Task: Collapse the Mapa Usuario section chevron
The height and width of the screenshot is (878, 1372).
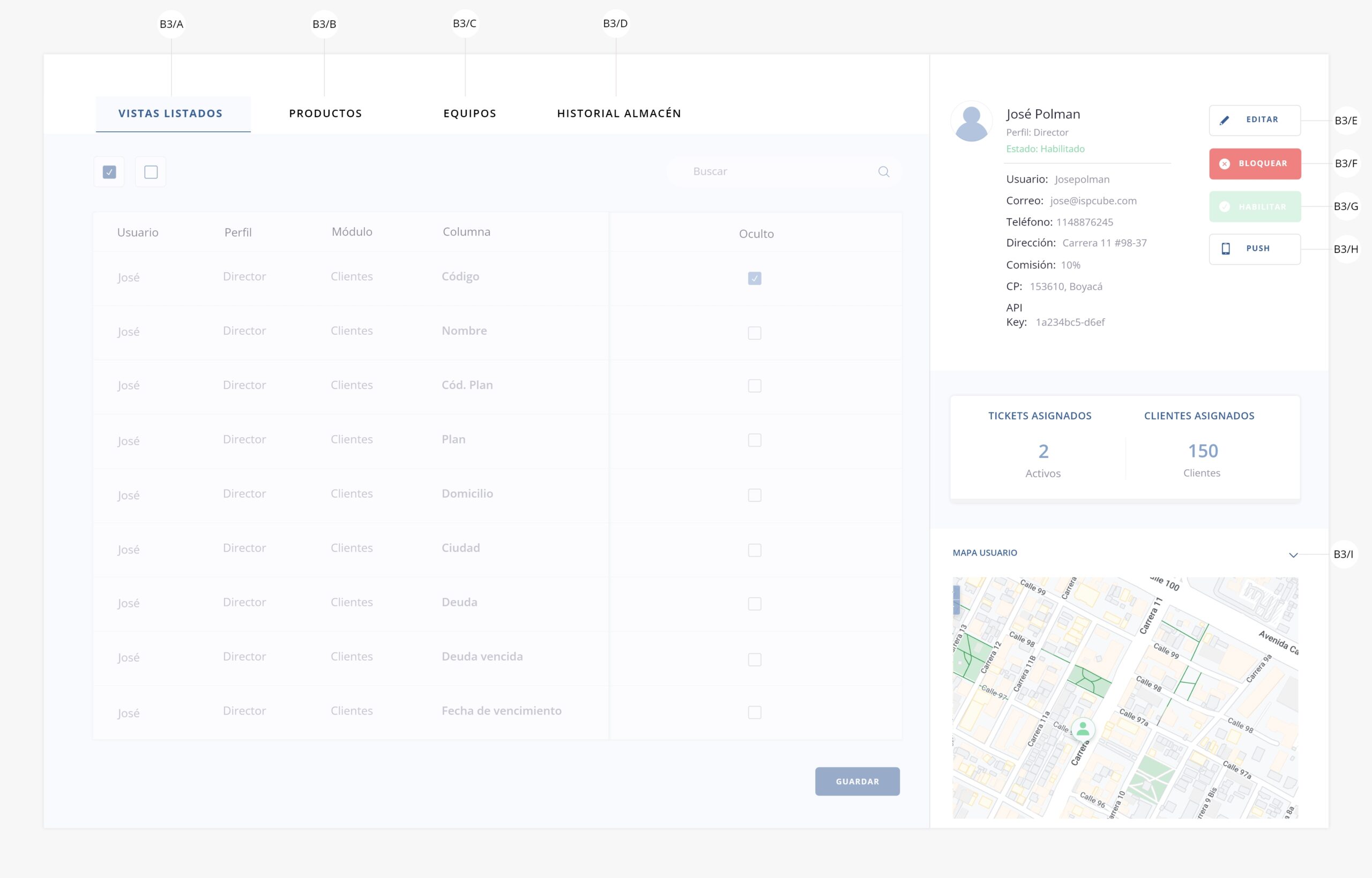Action: [x=1293, y=555]
